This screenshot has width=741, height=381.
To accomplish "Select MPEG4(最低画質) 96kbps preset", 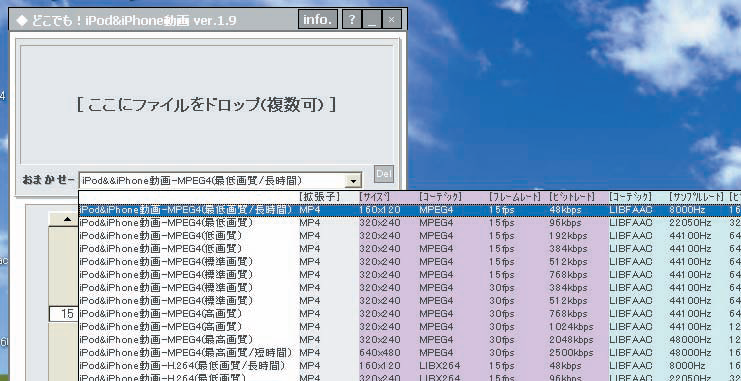I will pos(410,222).
